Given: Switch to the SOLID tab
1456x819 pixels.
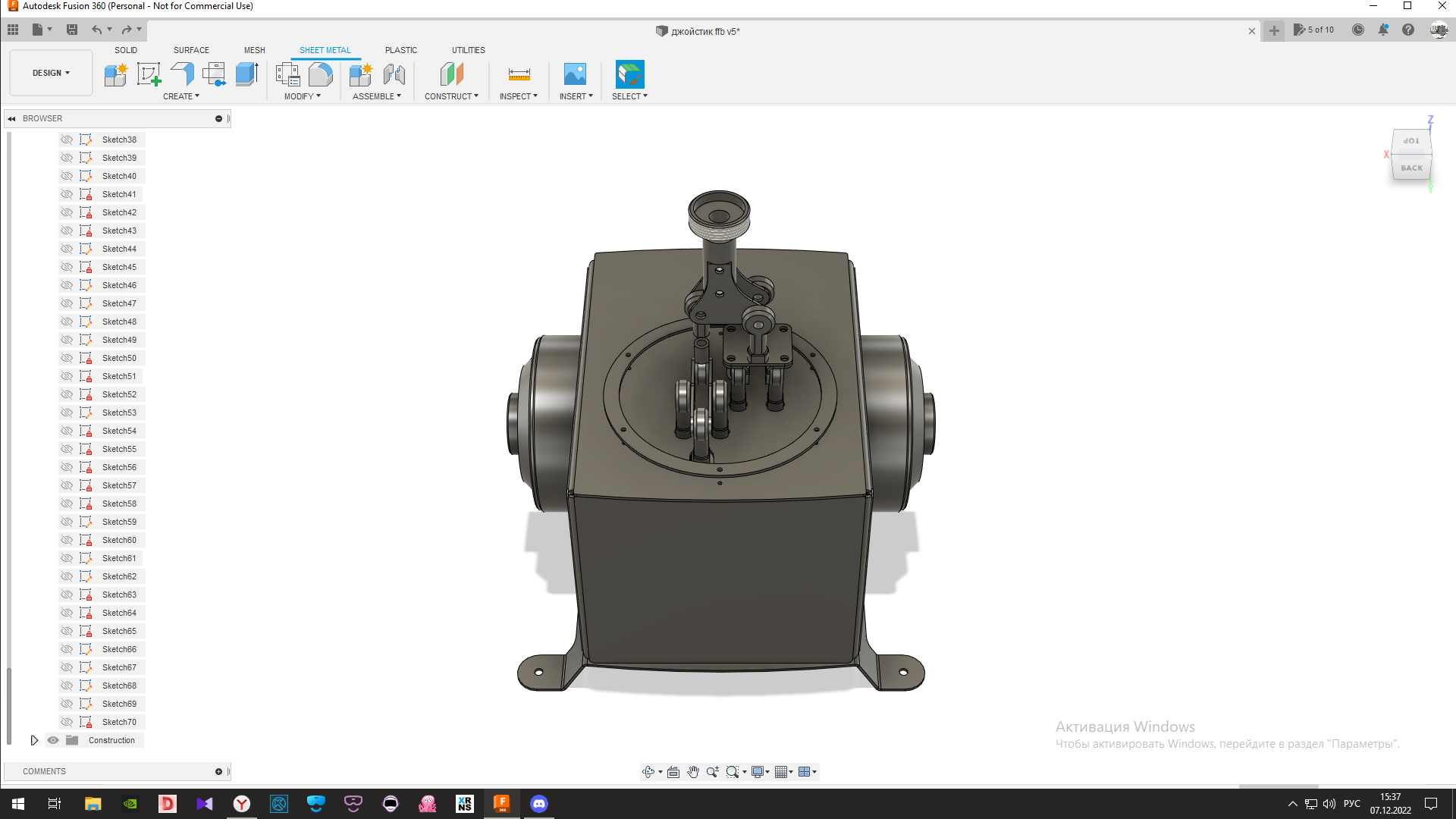Looking at the screenshot, I should pos(126,50).
